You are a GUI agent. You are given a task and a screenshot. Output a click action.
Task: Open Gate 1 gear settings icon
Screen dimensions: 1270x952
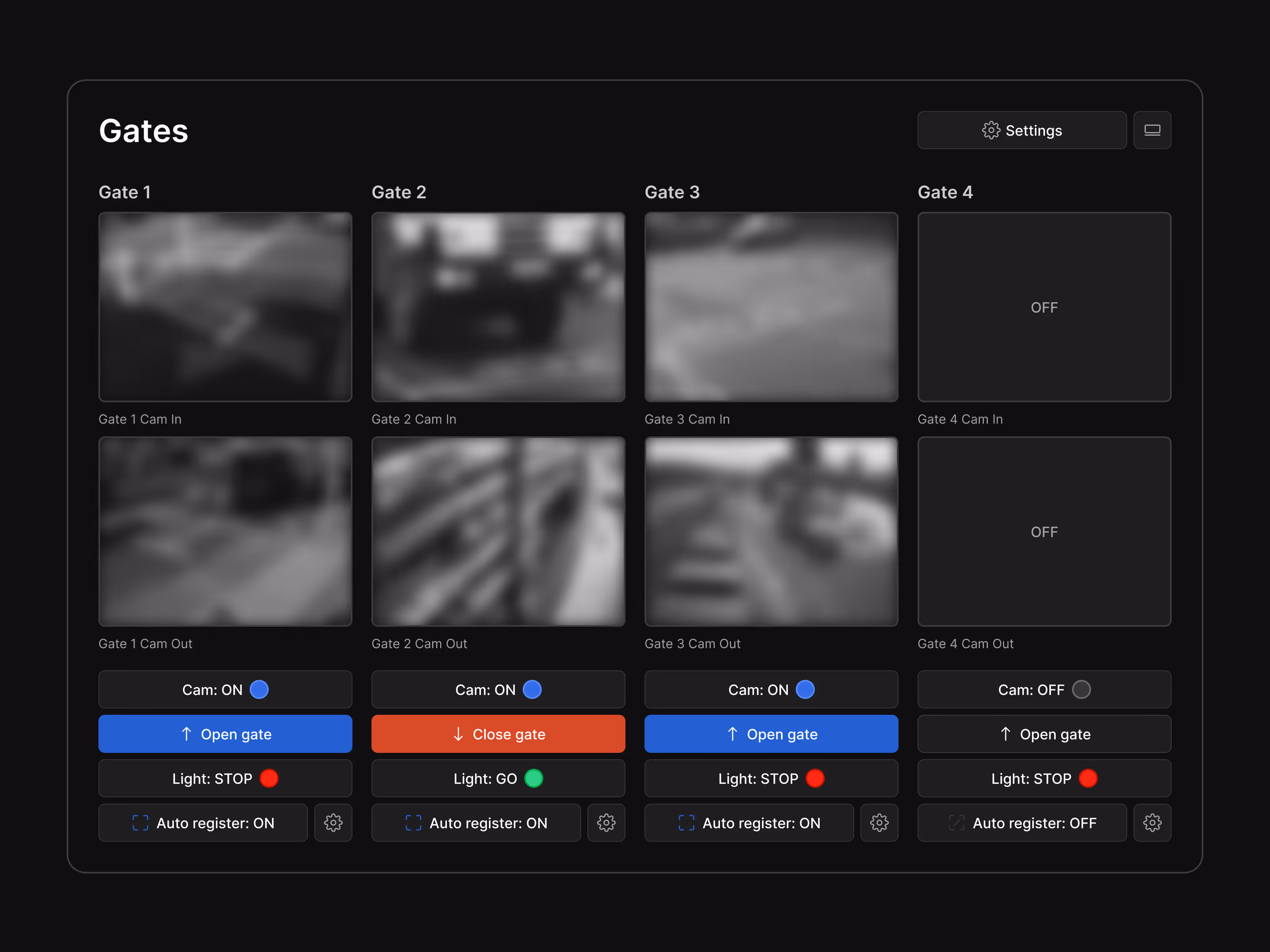click(333, 823)
